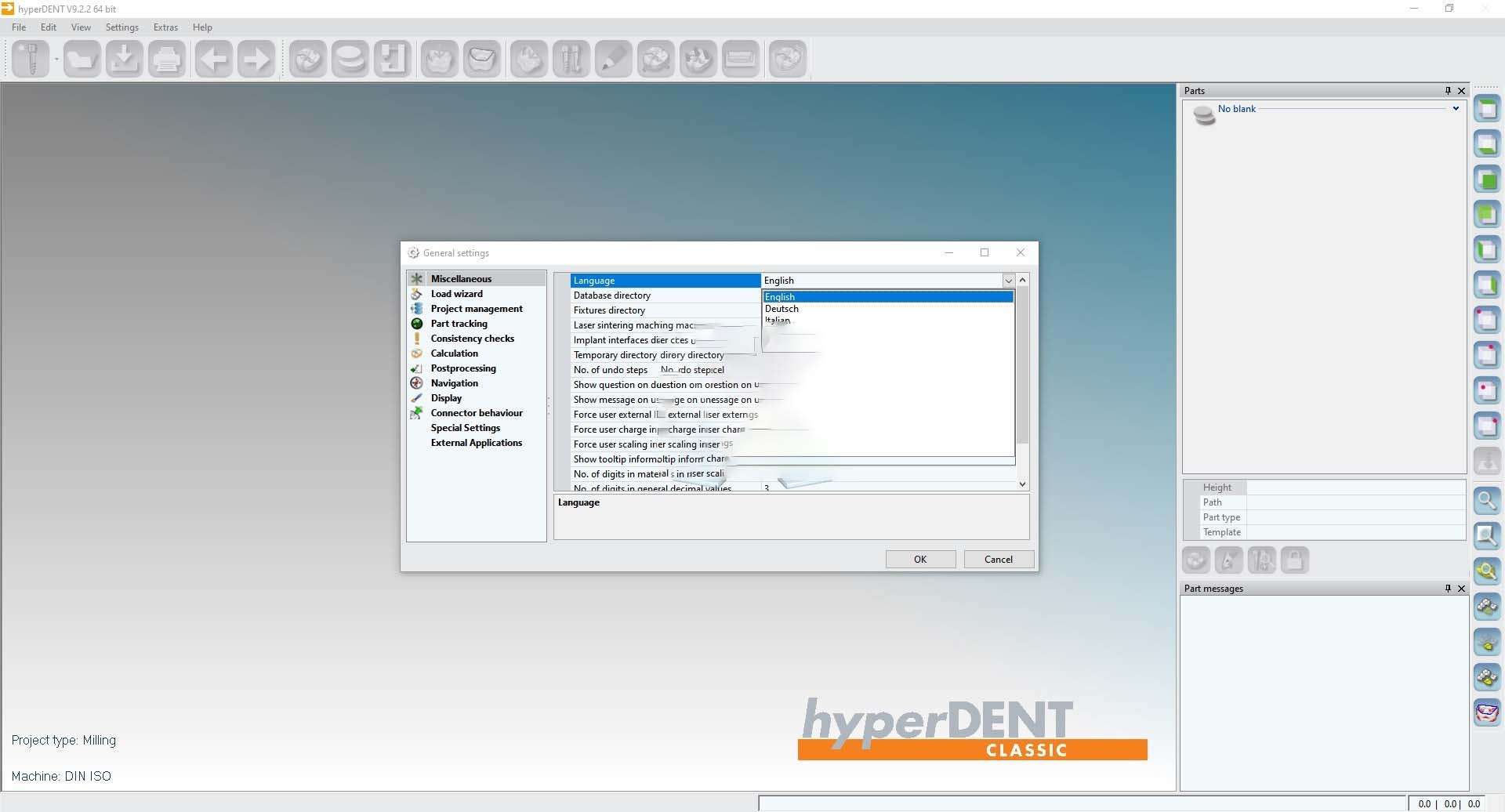
Task: Click the red glasses icon in right sidebar
Action: [x=1487, y=712]
